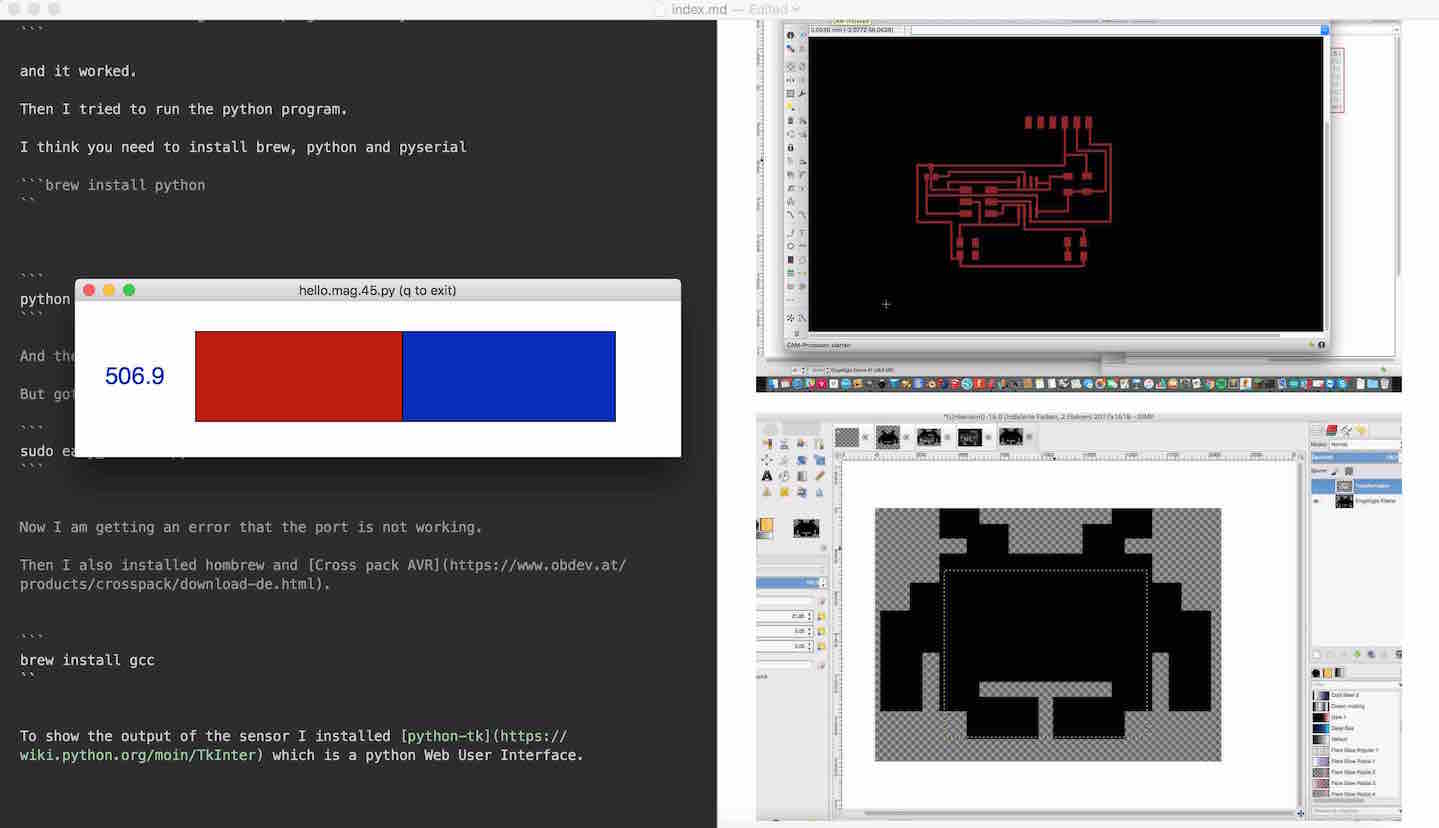This screenshot has width=1439, height=828.
Task: Click Eagle's command line input field
Action: [1115, 30]
